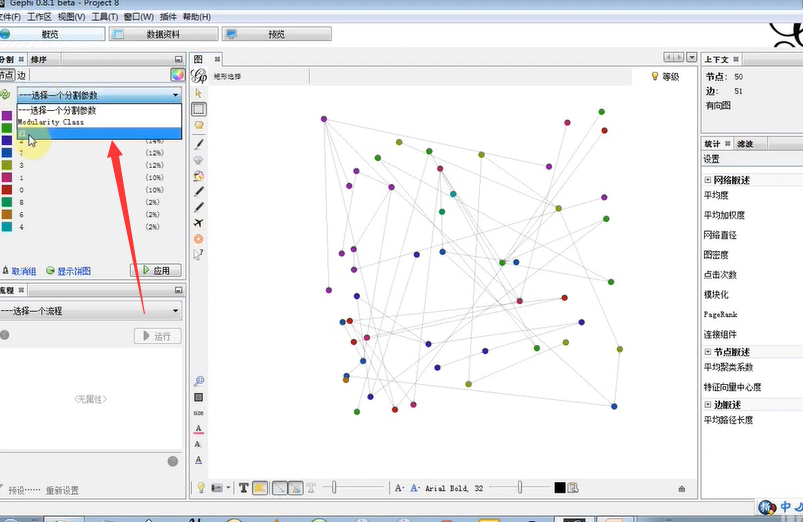Switch to the 边 partition tab
The height and width of the screenshot is (522, 803).
[22, 75]
